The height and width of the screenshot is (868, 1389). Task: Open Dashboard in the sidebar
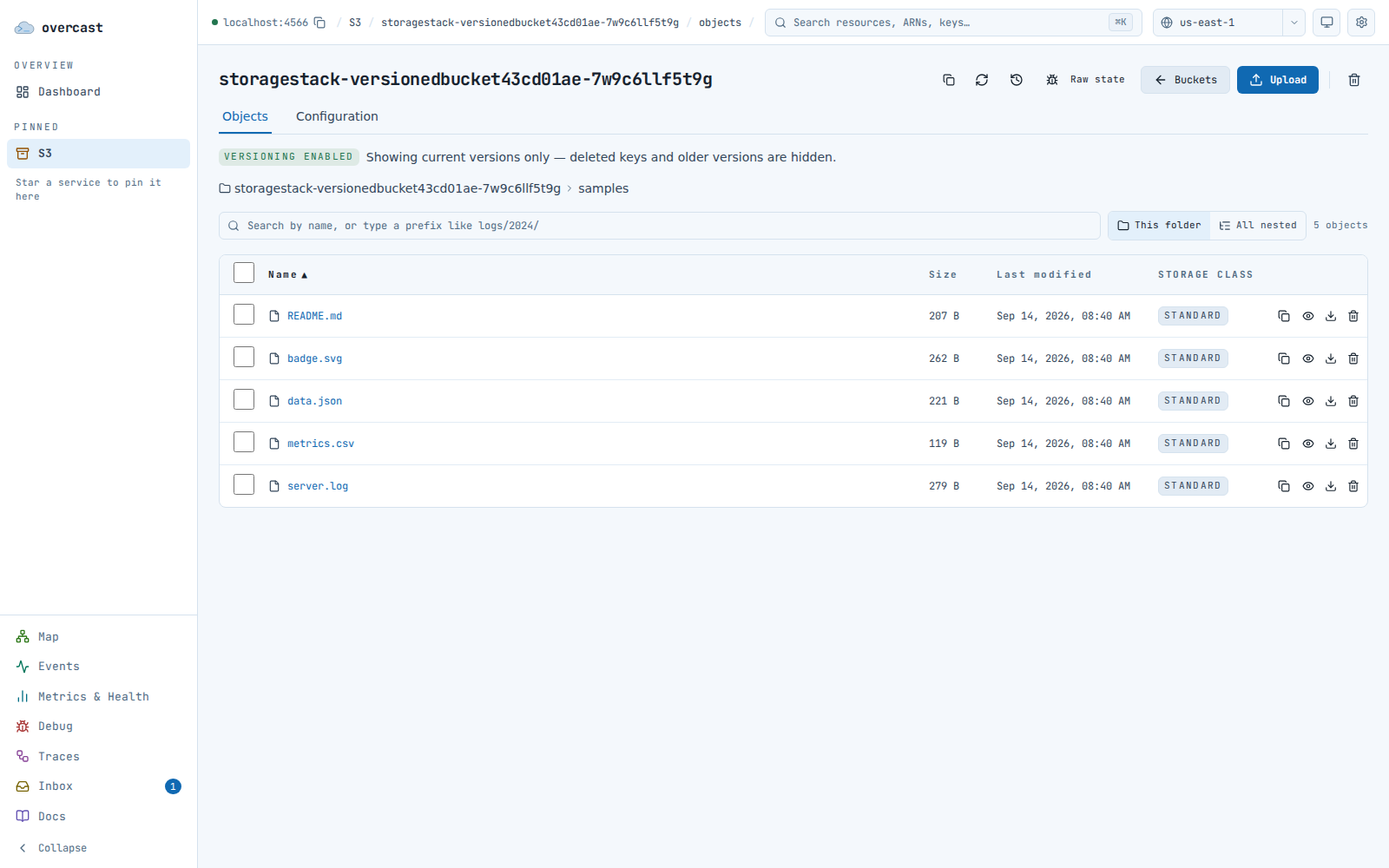[98, 92]
